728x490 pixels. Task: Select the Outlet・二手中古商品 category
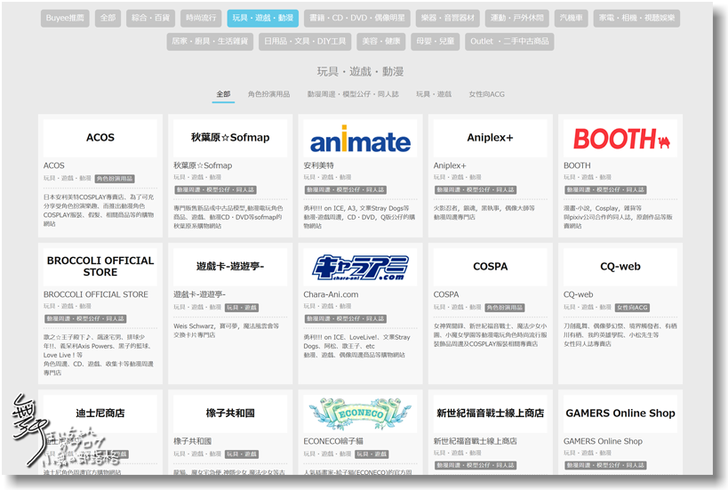510,42
